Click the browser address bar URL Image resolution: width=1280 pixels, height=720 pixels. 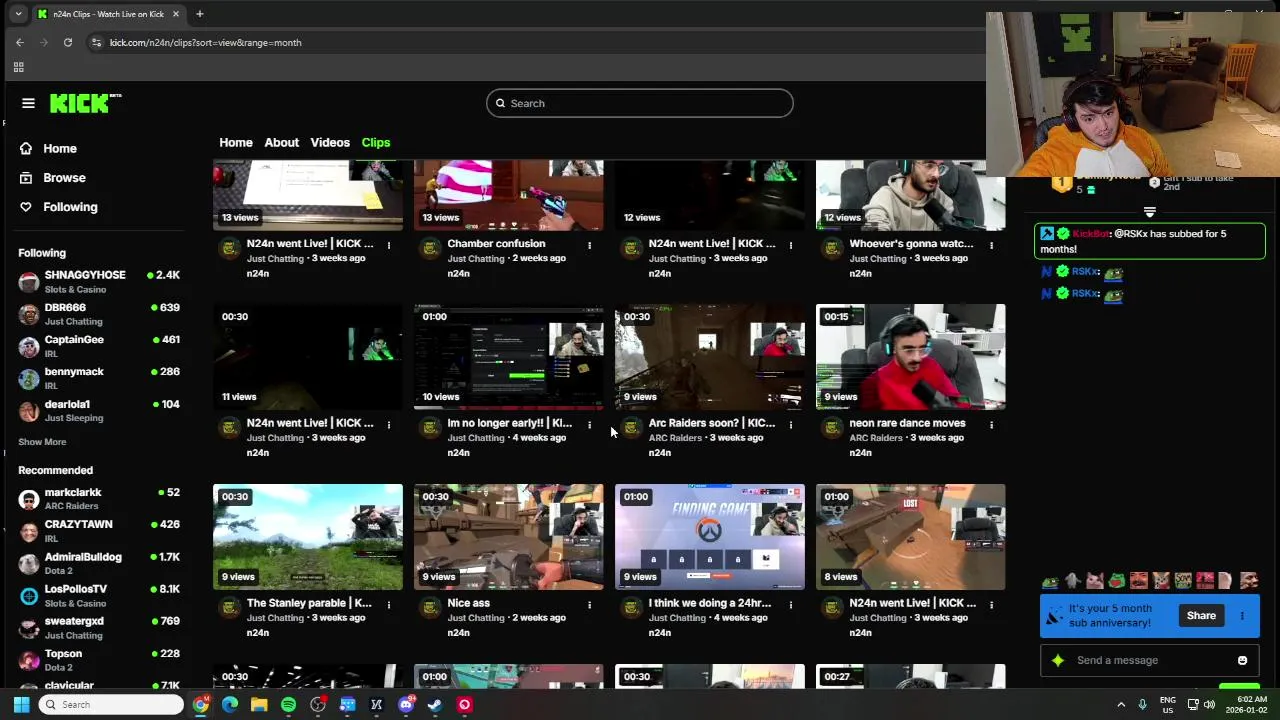coord(205,43)
